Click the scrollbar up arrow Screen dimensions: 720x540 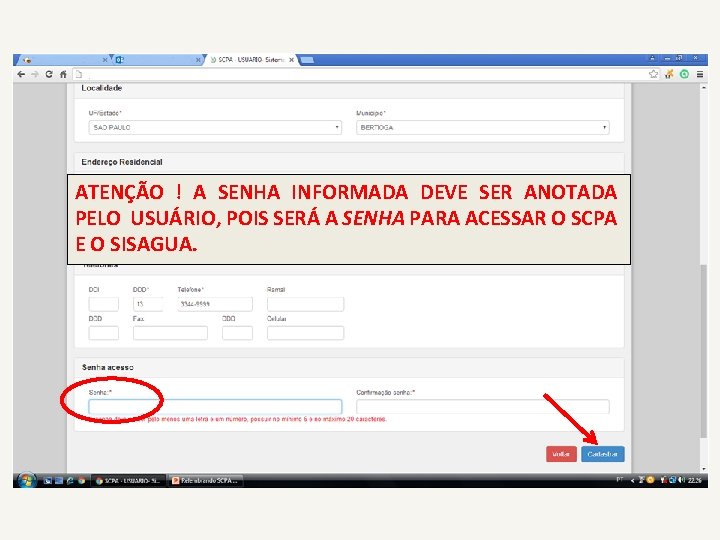tap(703, 87)
